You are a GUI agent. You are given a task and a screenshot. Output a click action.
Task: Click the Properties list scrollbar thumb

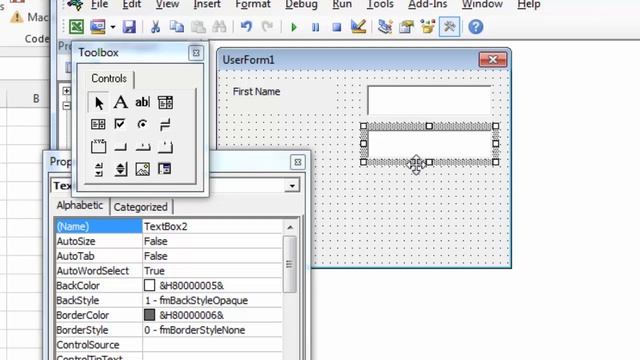[290, 264]
